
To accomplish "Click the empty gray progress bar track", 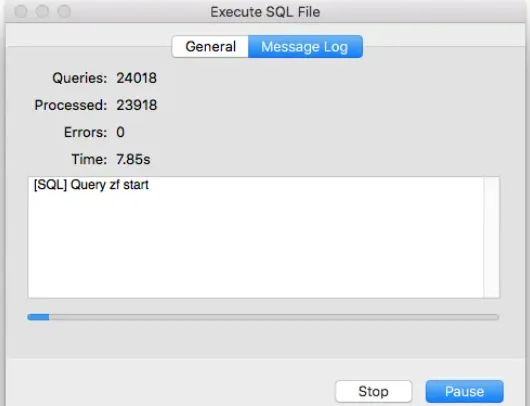I will [x=274, y=317].
